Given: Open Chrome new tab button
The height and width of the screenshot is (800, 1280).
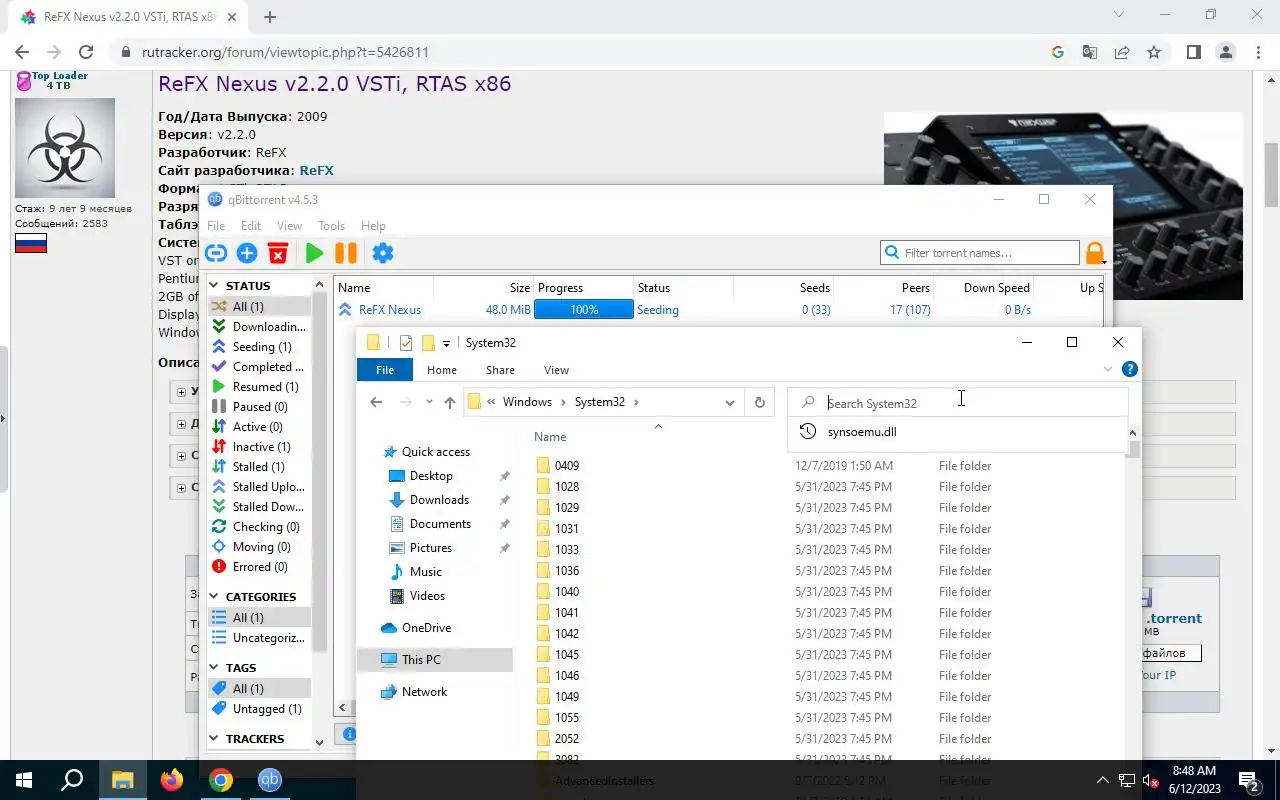Looking at the screenshot, I should point(270,17).
